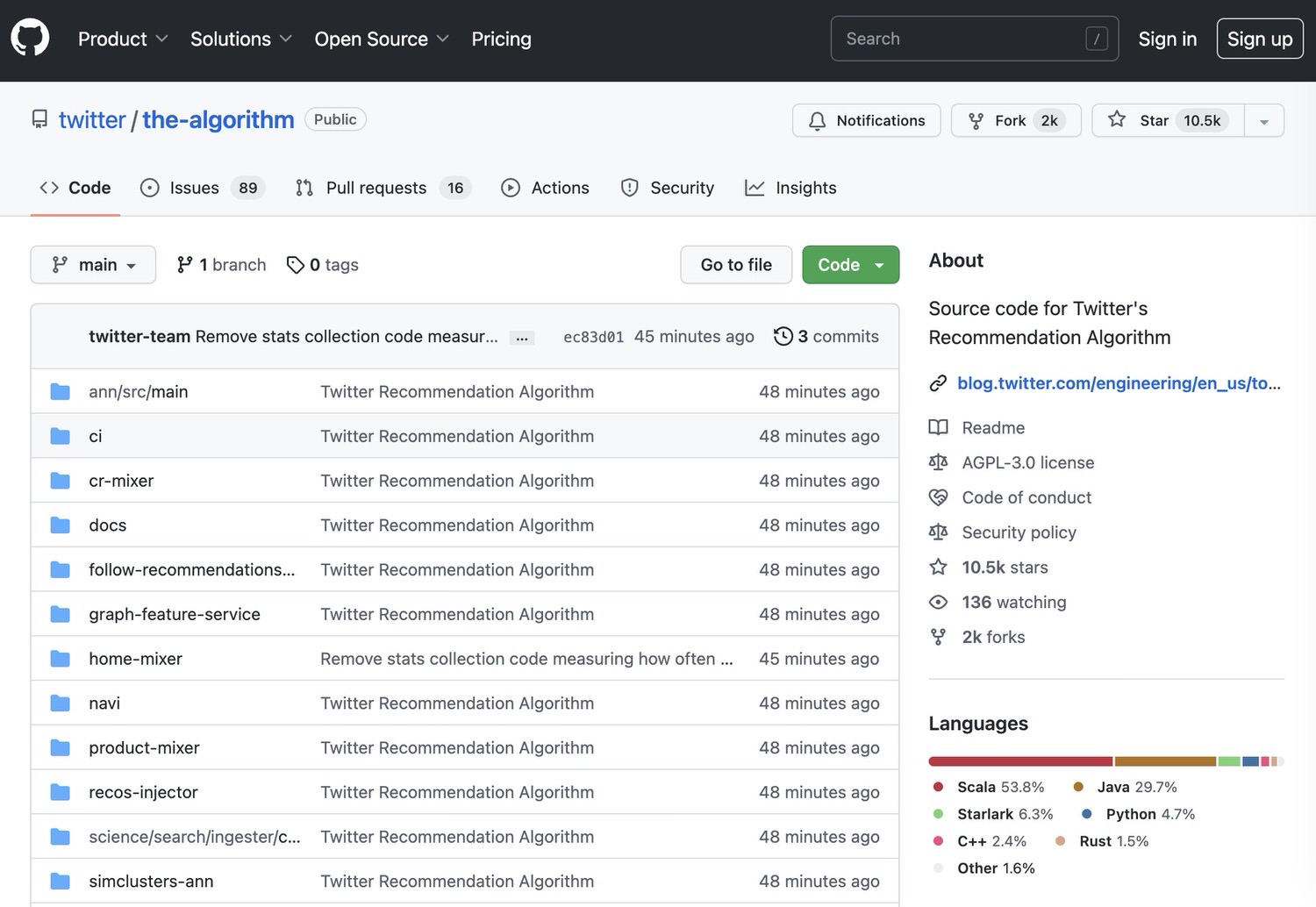Click the twitter-team author name
The width and height of the screenshot is (1316, 907).
tap(139, 336)
